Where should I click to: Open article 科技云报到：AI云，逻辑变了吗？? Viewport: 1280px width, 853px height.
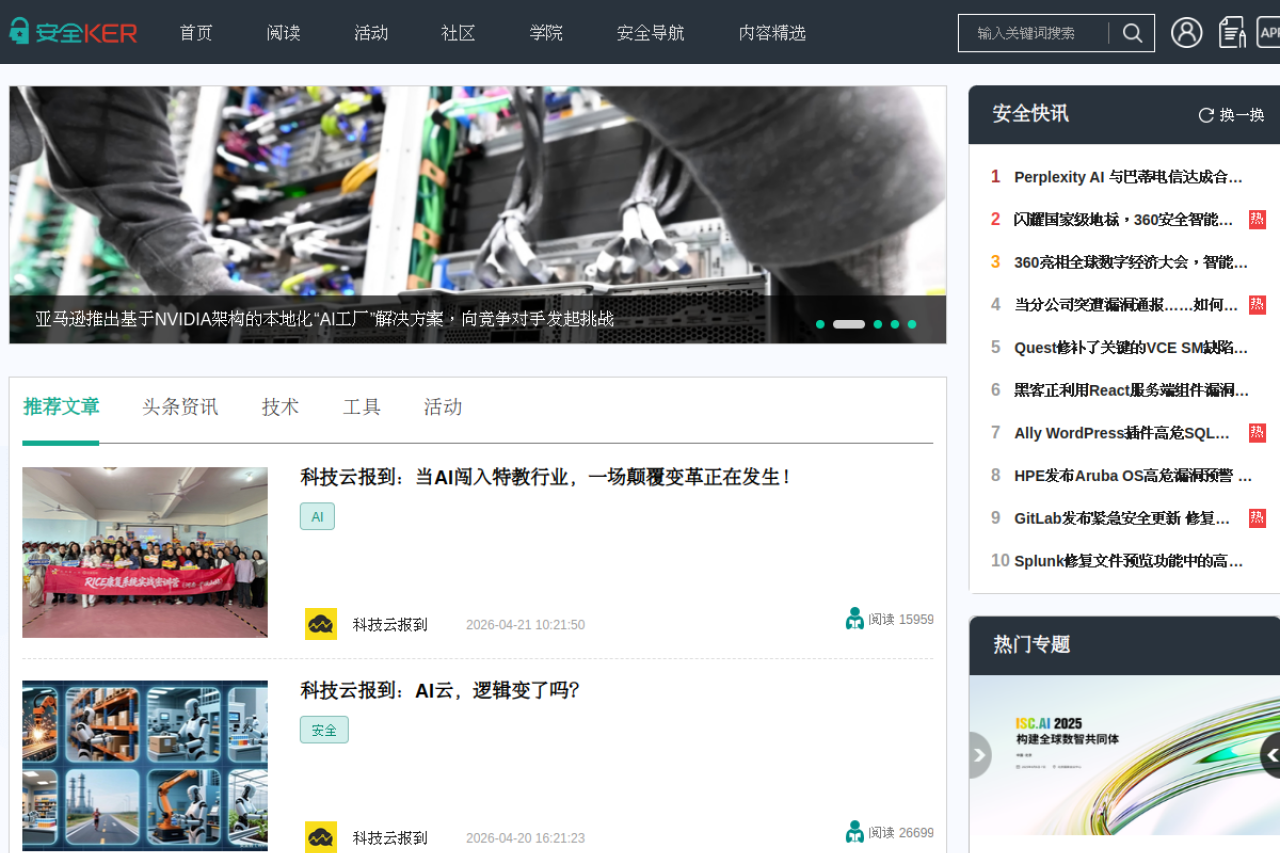point(440,691)
